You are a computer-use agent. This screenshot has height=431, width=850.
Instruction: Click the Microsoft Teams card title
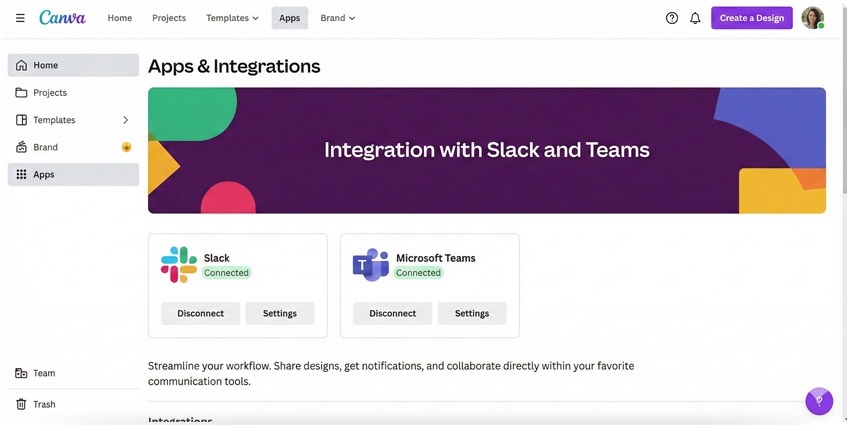(x=435, y=258)
